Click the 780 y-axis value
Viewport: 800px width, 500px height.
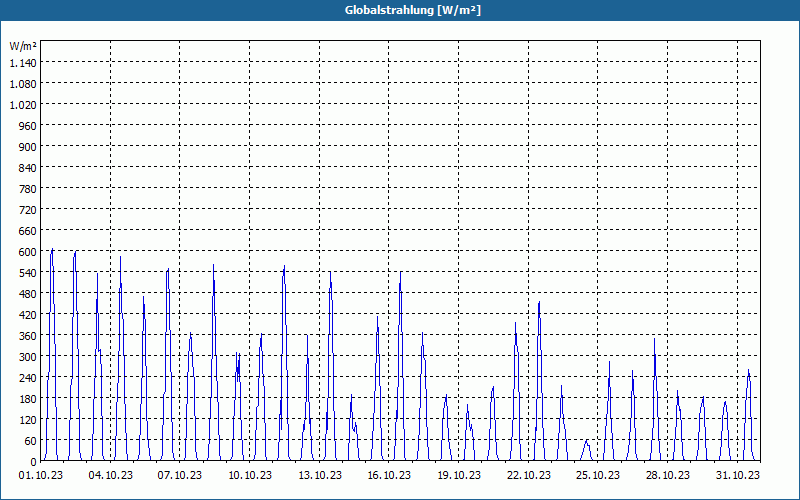28,189
